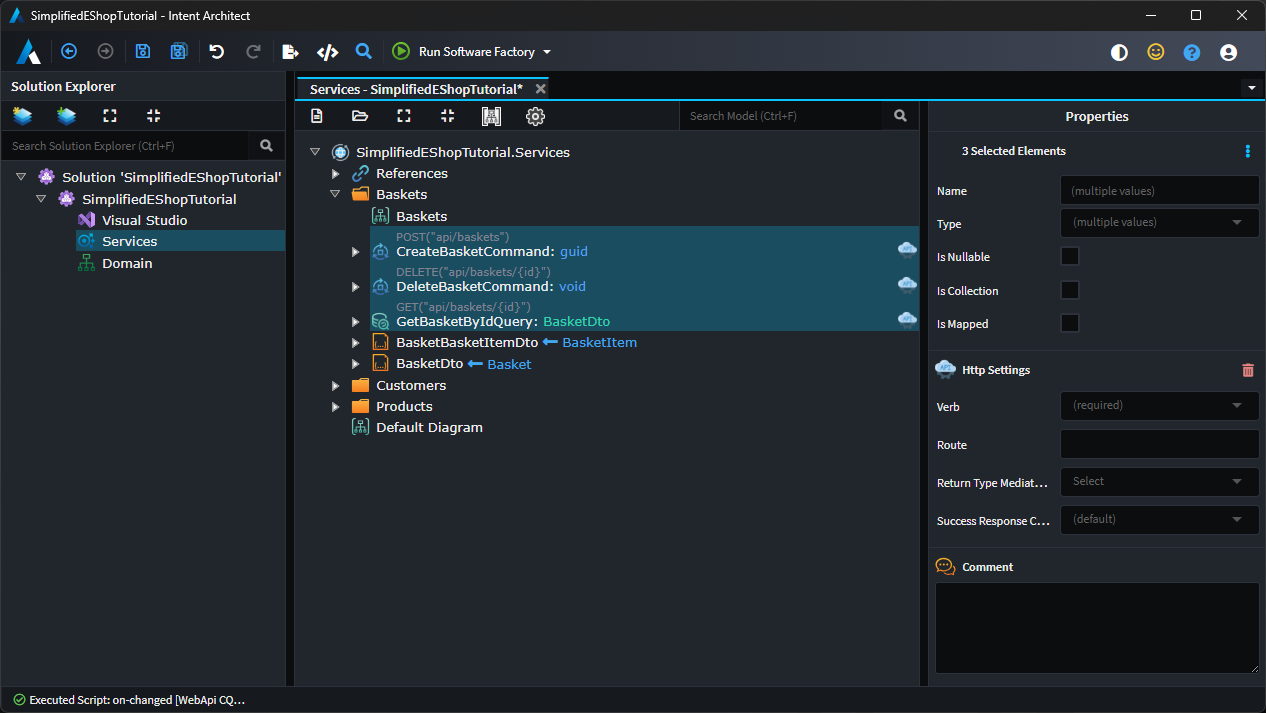The image size is (1266, 713).
Task: Redo the last undone change
Action: pos(253,52)
